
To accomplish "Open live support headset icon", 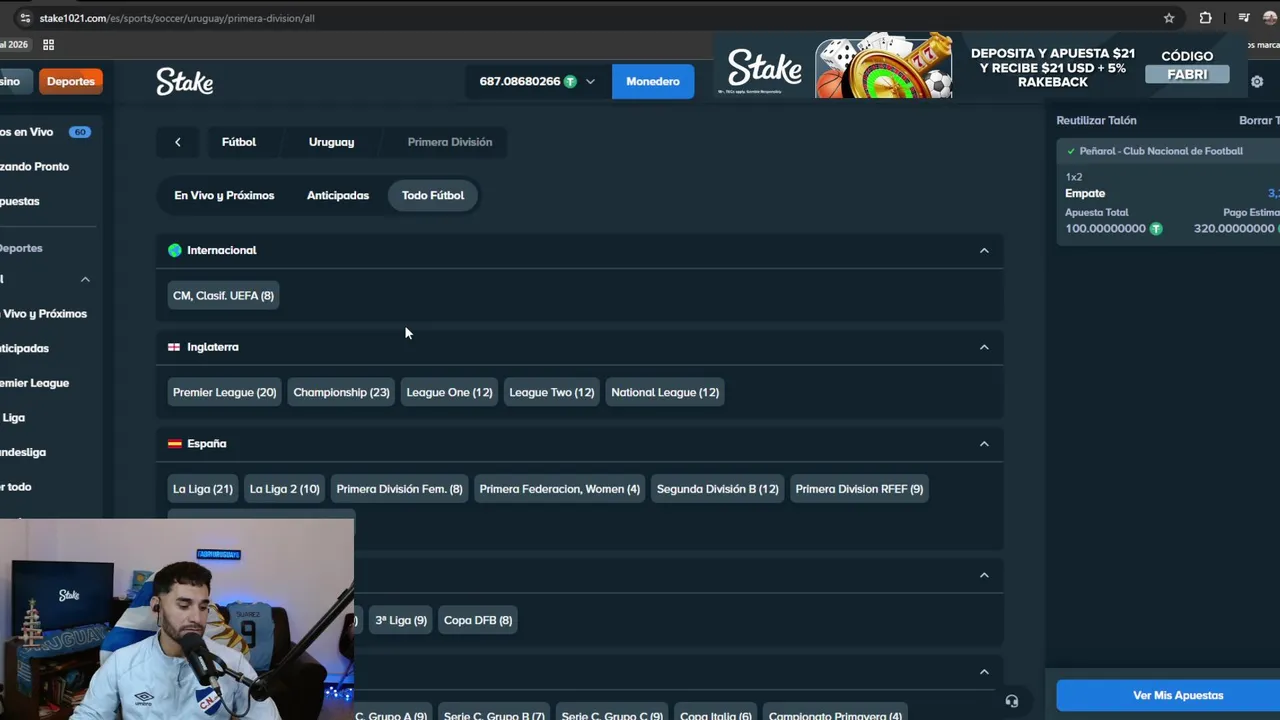I will click(1012, 702).
